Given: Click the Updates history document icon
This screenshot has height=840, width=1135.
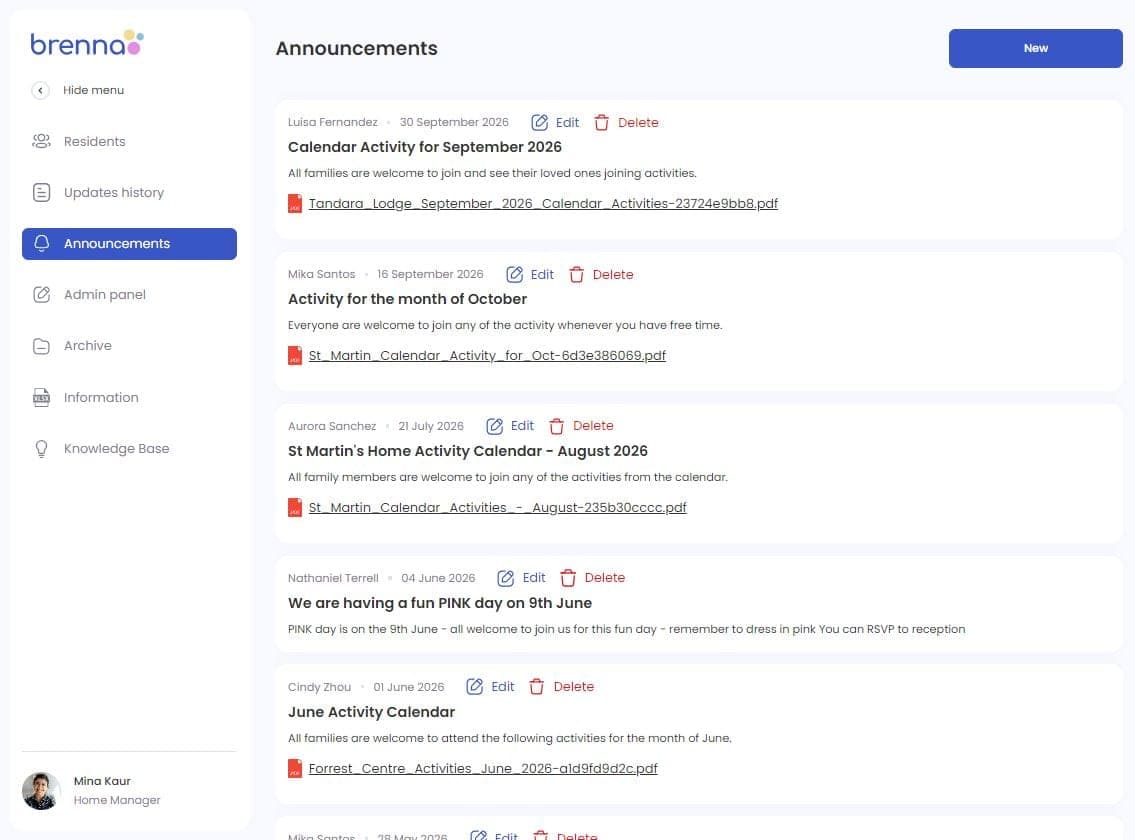Looking at the screenshot, I should pos(41,193).
